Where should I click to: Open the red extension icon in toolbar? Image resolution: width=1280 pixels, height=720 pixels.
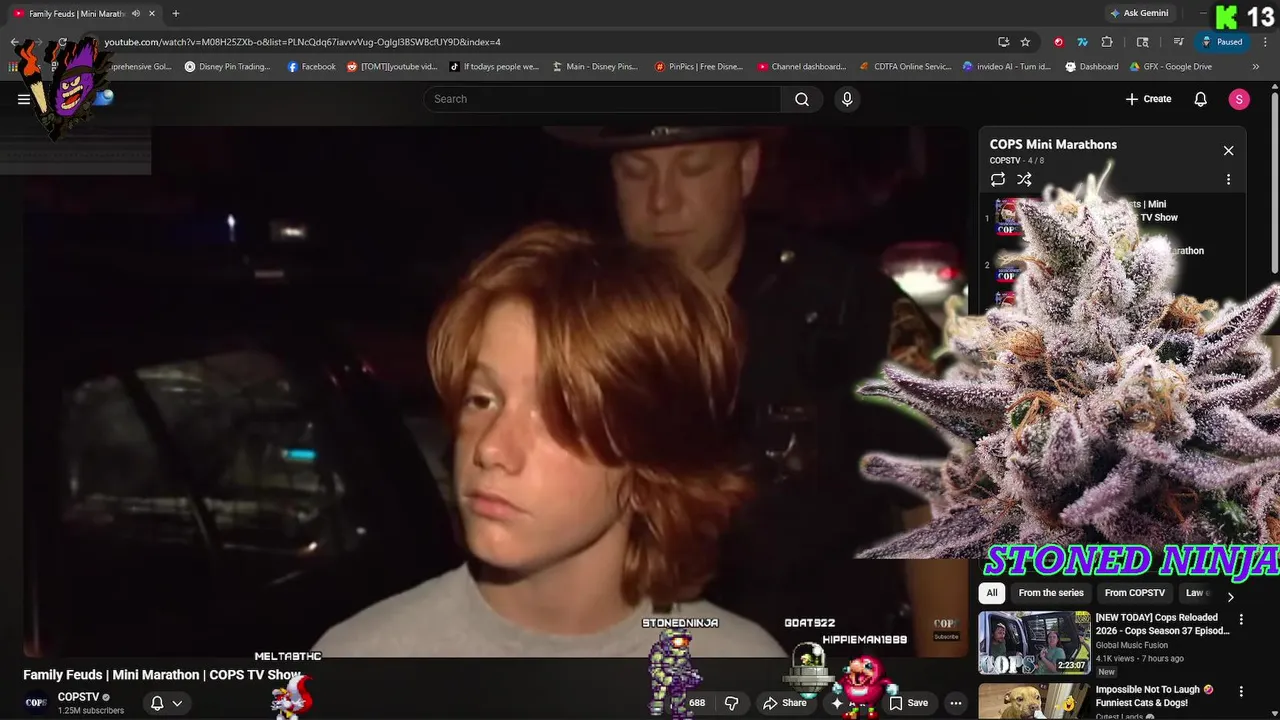(x=1059, y=42)
